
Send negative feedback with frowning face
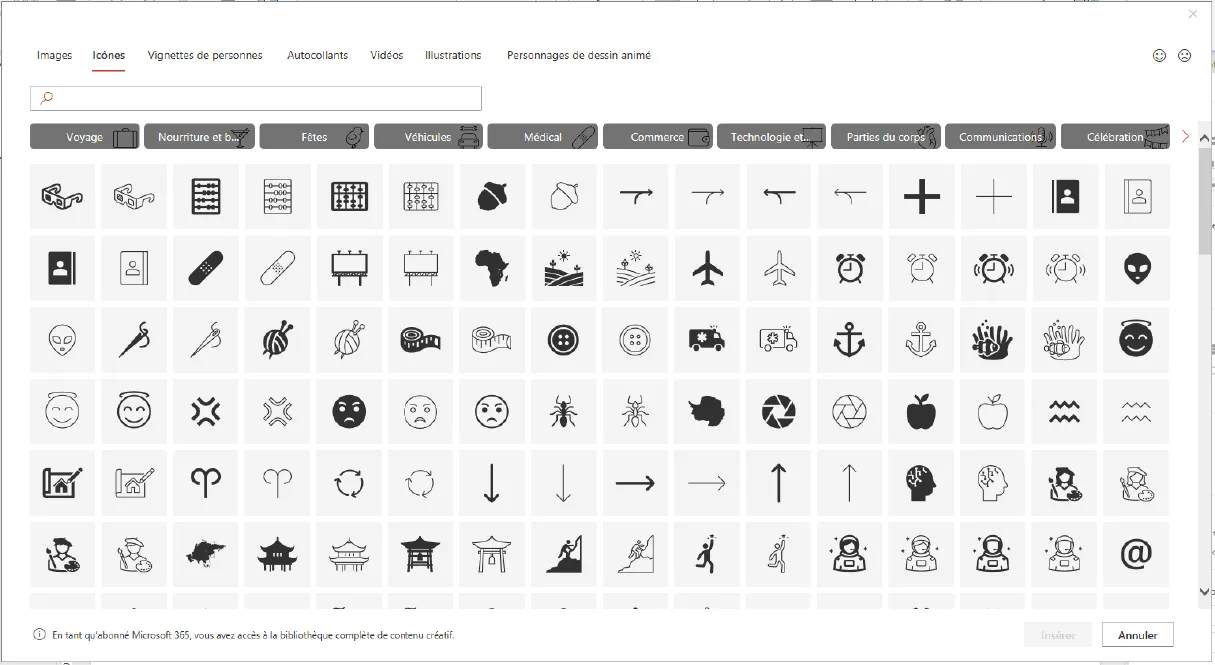1184,56
